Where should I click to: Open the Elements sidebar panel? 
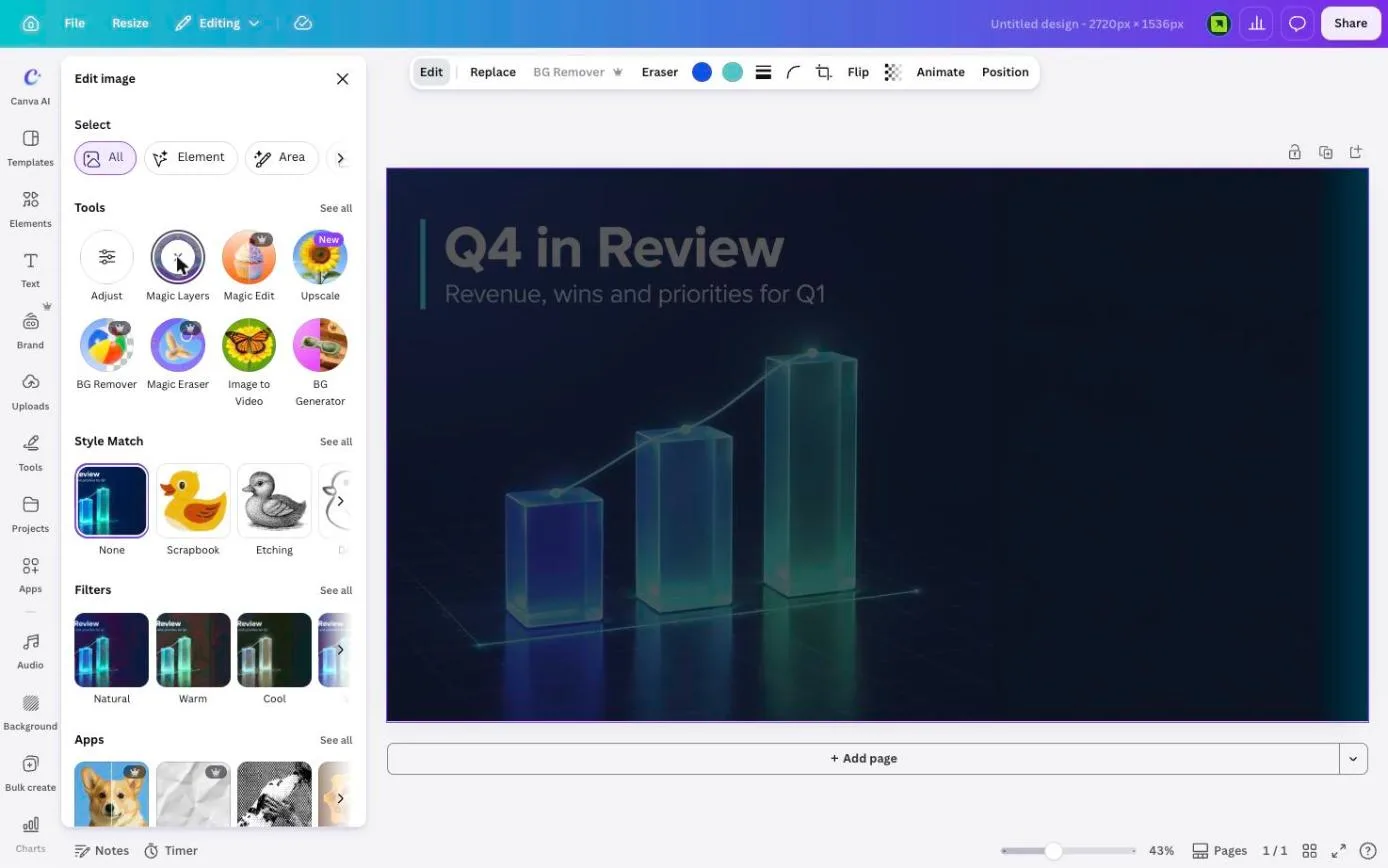click(x=30, y=209)
